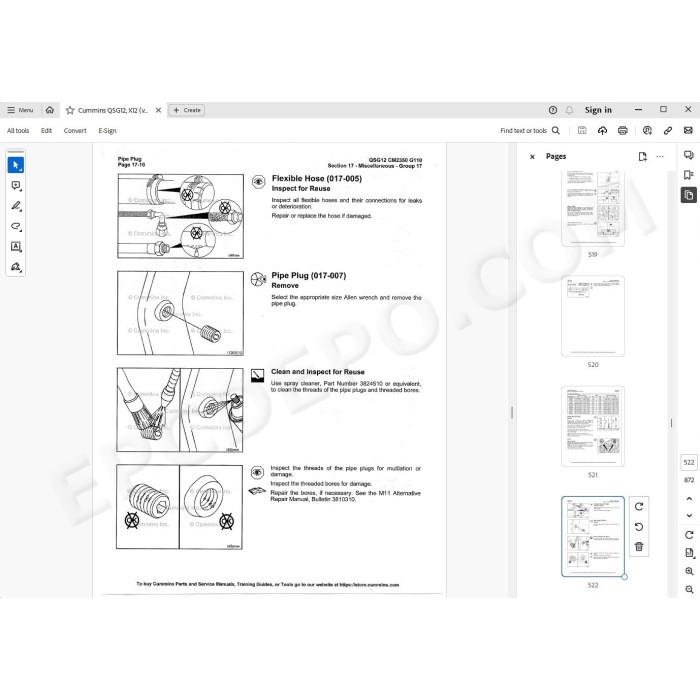The height and width of the screenshot is (700, 700).
Task: Zoom out with magnifier minus
Action: click(689, 590)
